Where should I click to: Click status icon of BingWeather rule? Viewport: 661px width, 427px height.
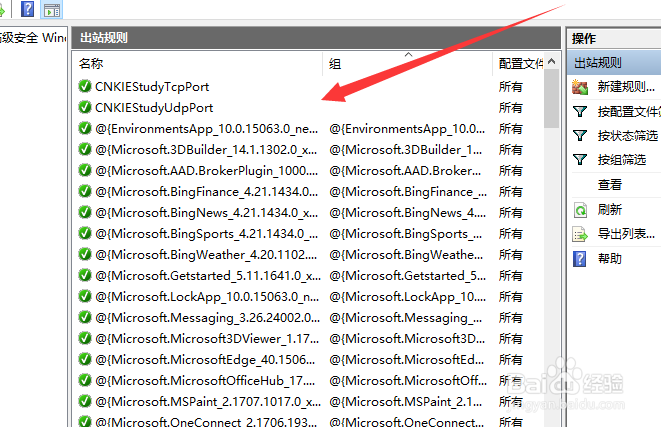coord(85,255)
